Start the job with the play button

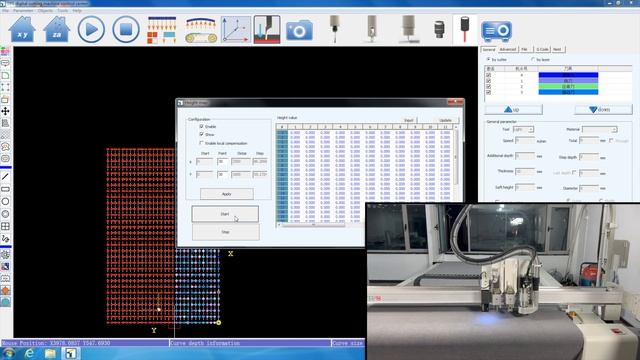[x=91, y=29]
